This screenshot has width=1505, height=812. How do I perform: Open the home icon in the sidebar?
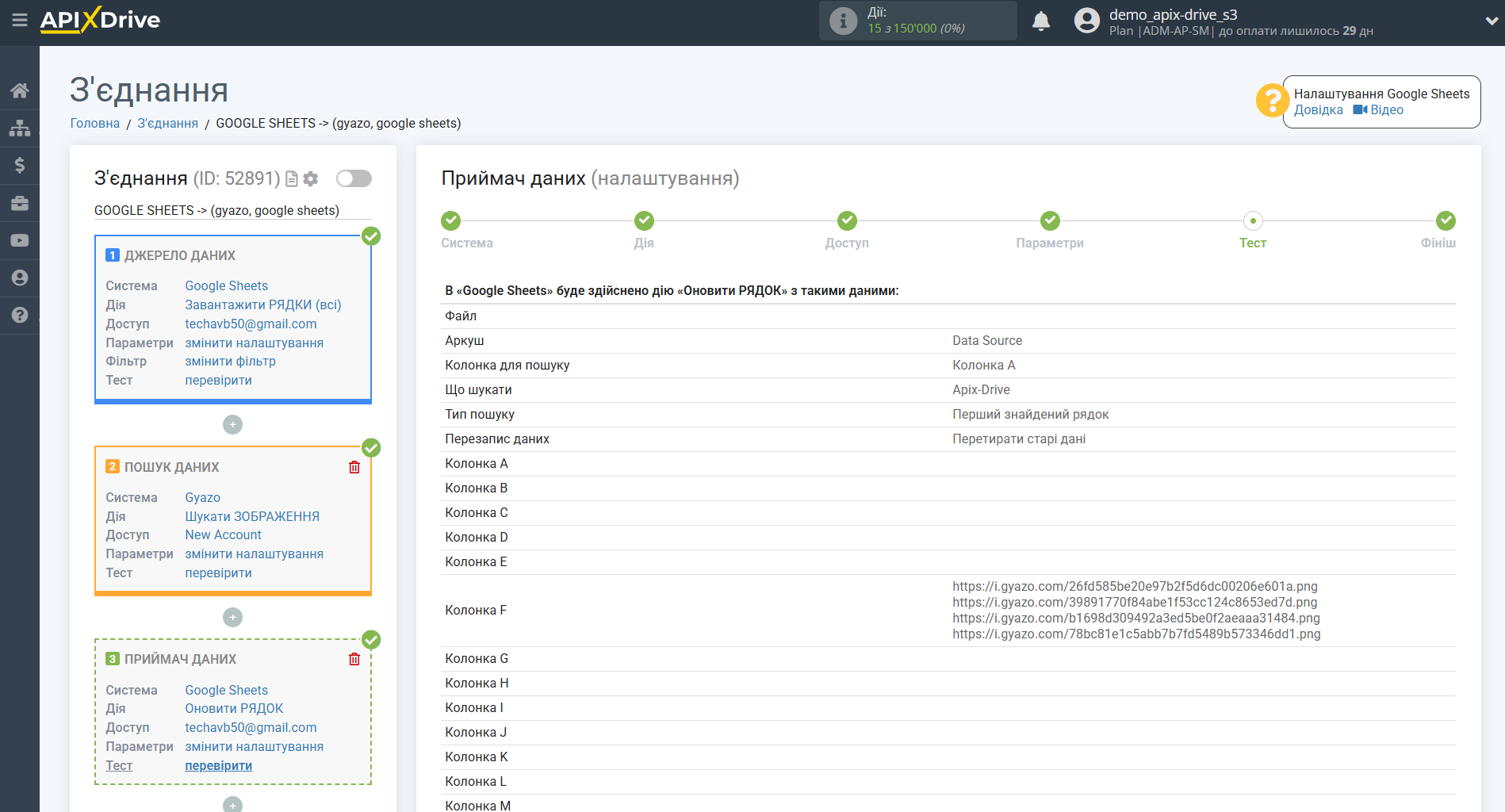click(x=20, y=90)
